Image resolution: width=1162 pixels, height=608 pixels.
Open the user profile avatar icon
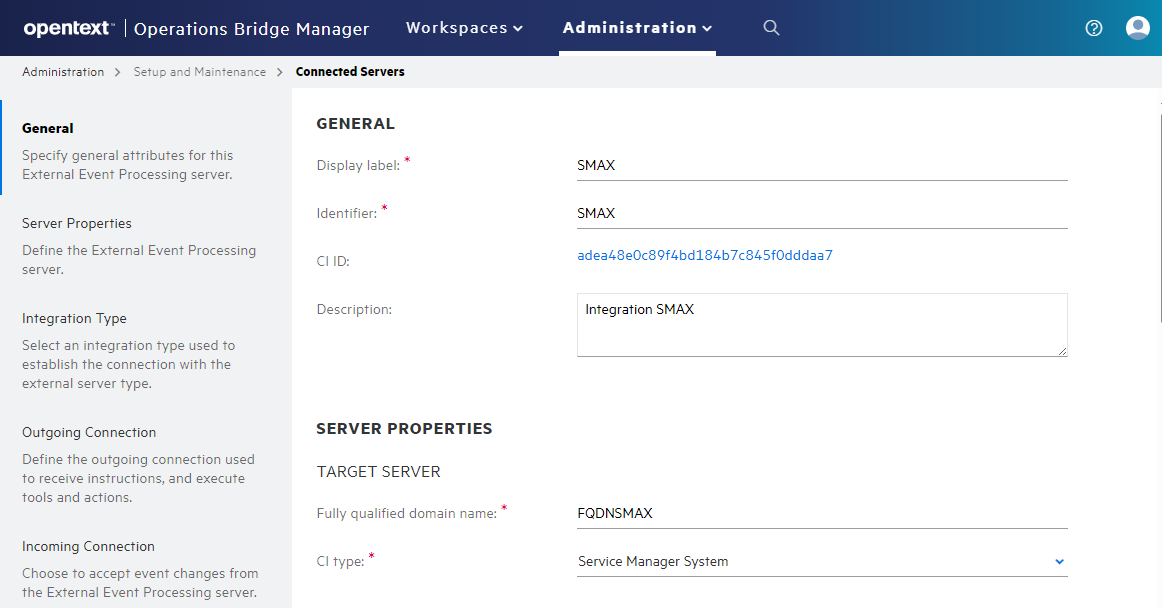(x=1137, y=28)
